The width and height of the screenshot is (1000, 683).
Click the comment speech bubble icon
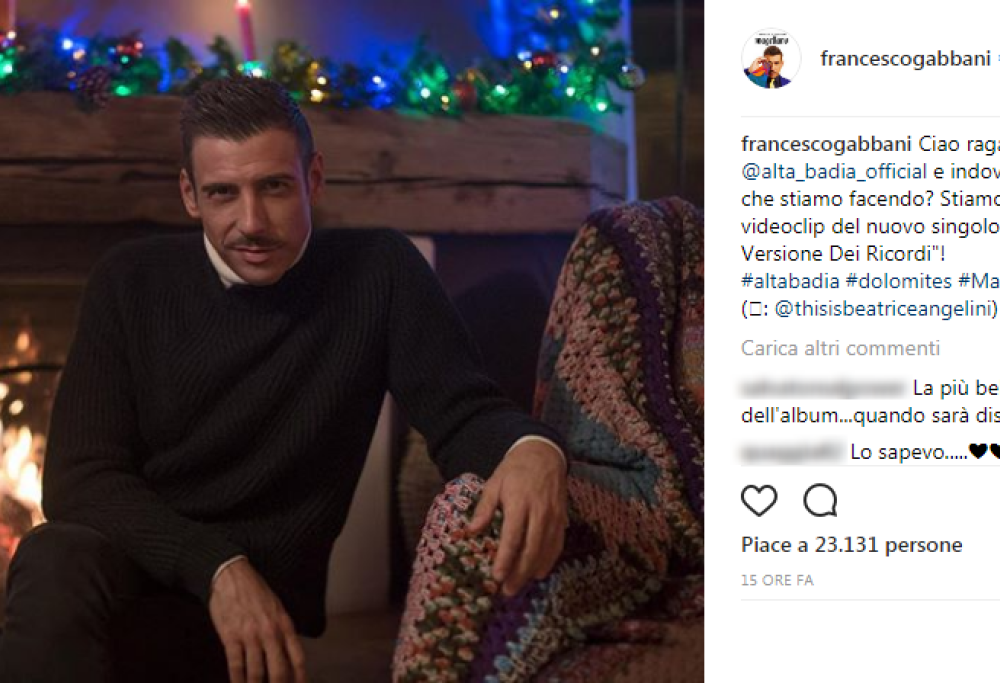tap(820, 500)
